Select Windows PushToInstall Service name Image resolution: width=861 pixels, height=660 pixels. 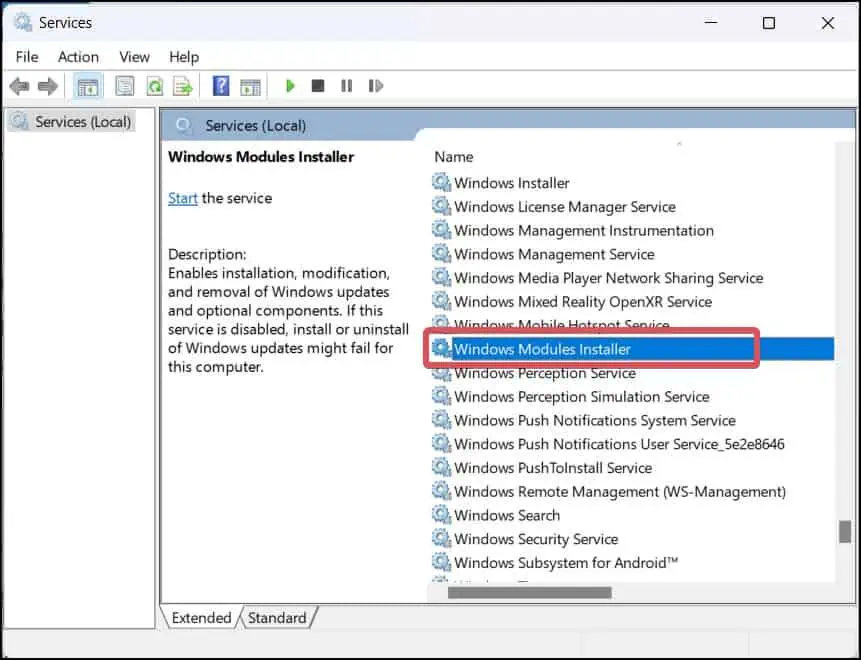click(x=554, y=468)
